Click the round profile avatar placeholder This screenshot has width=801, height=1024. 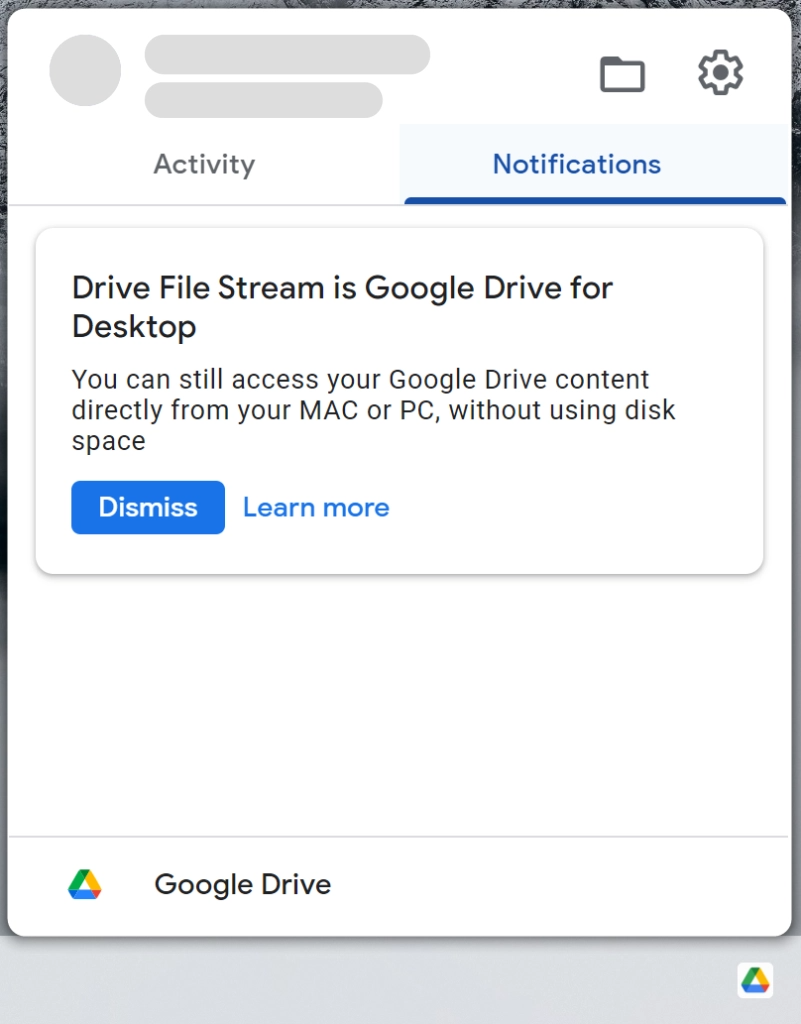tap(85, 71)
